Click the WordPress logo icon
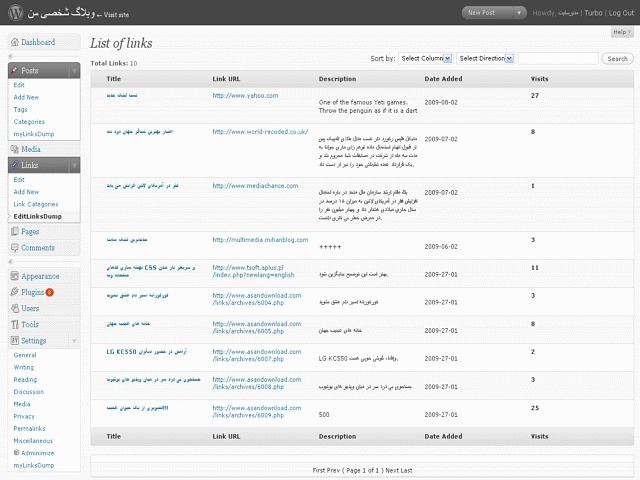The width and height of the screenshot is (640, 480). (x=16, y=13)
